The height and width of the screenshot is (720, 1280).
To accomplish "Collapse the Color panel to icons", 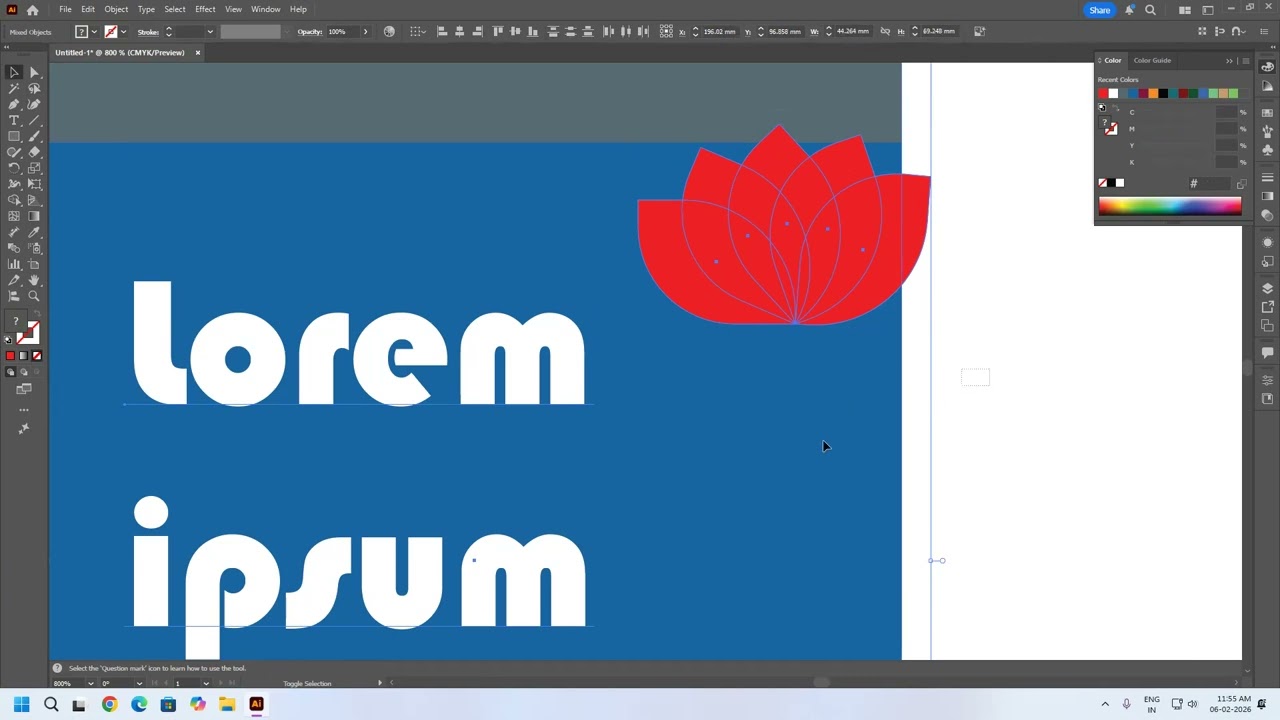I will coord(1229,61).
